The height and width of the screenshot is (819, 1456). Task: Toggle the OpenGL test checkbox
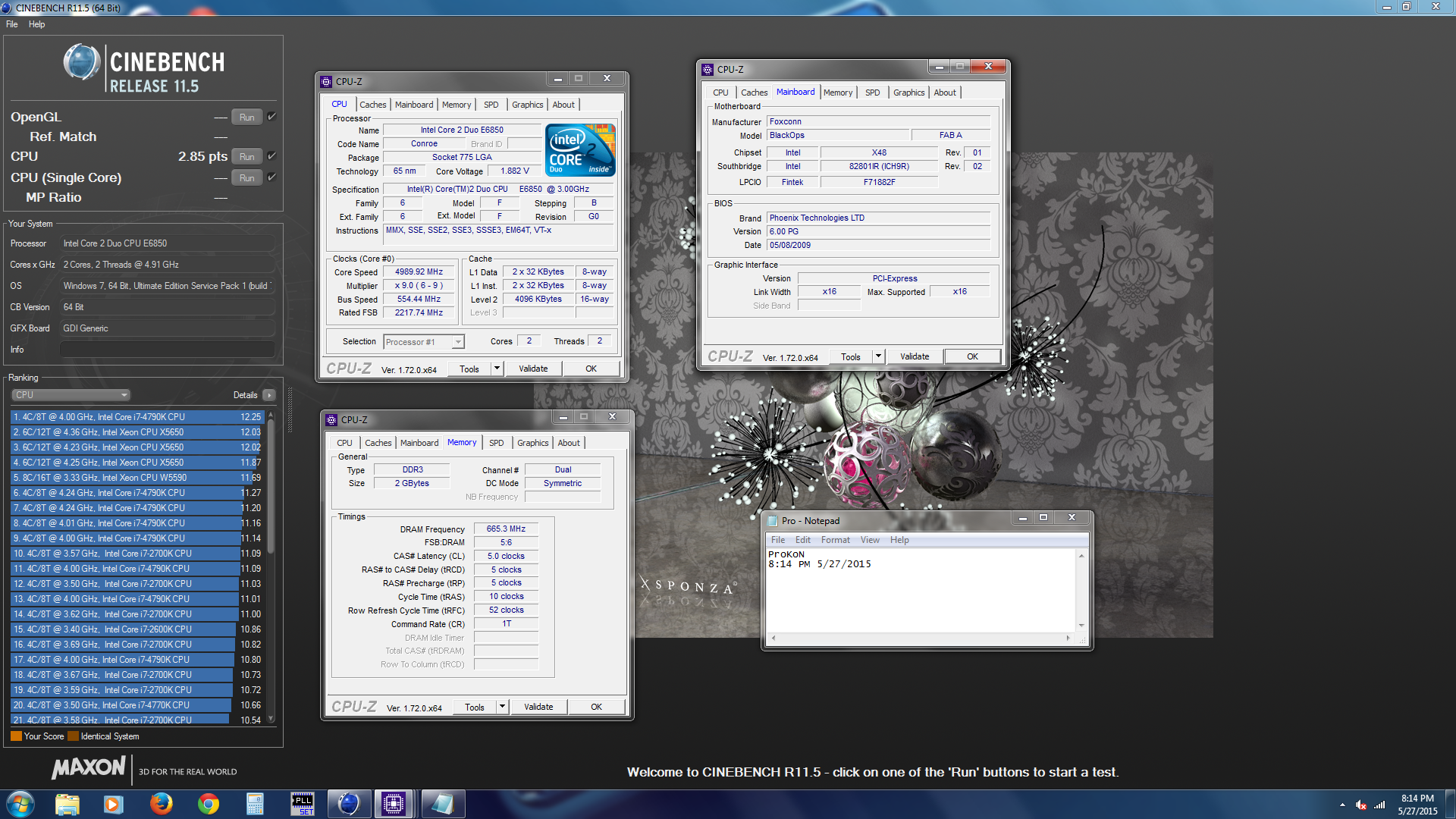pos(271,117)
